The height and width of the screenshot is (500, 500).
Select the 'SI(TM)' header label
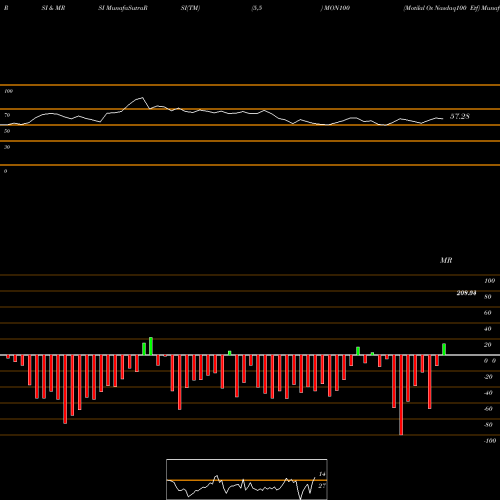pyautogui.click(x=190, y=8)
